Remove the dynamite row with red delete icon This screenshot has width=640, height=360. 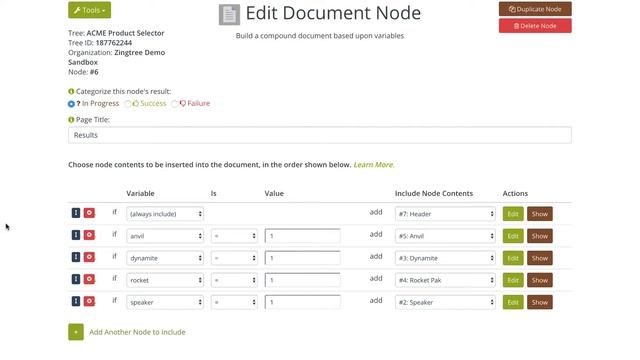(x=89, y=257)
